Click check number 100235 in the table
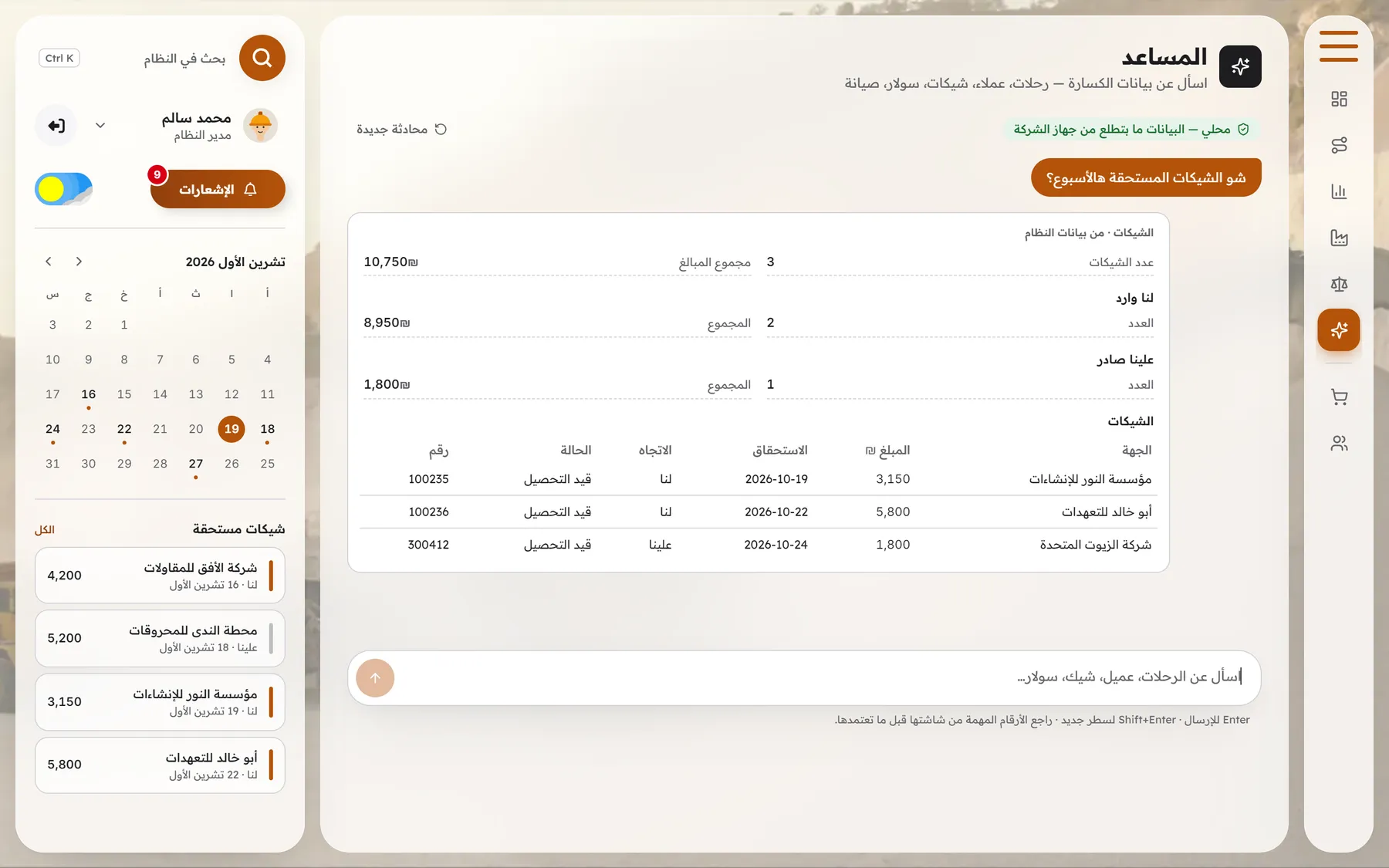This screenshot has height=868, width=1389. pos(428,479)
